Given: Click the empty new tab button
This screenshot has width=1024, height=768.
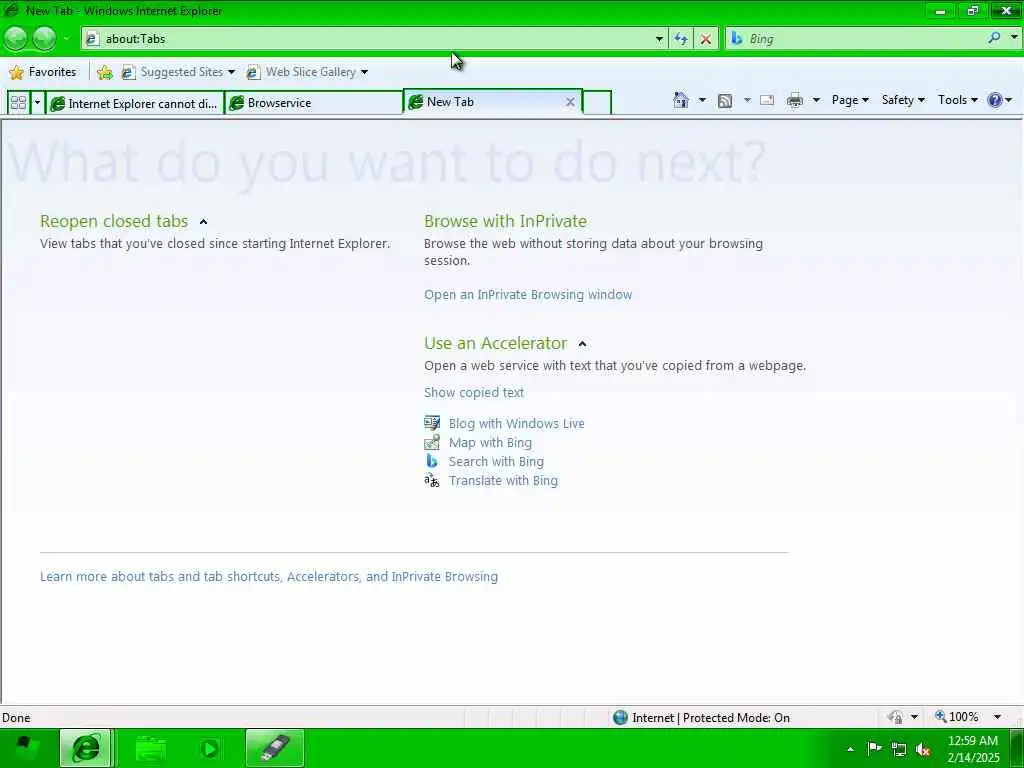Looking at the screenshot, I should click(597, 103).
